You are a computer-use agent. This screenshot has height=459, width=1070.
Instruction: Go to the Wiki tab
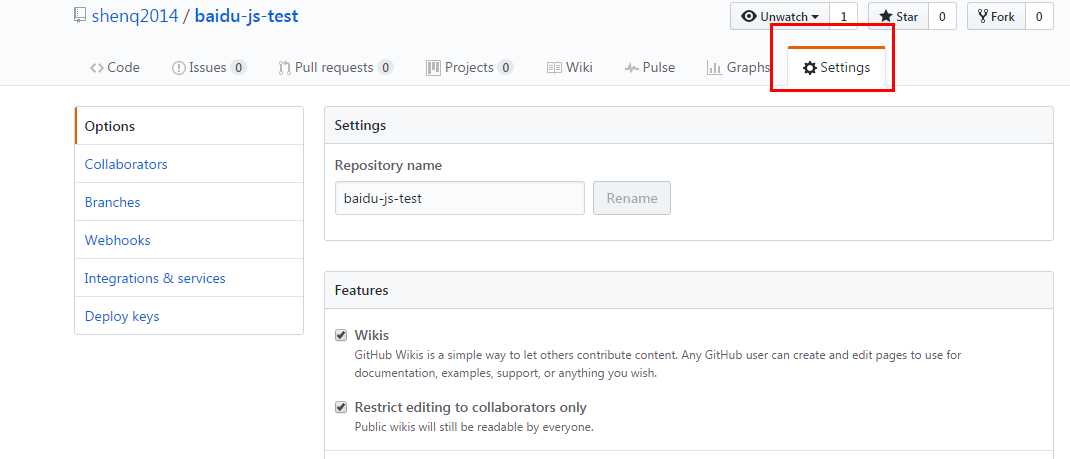[x=570, y=68]
